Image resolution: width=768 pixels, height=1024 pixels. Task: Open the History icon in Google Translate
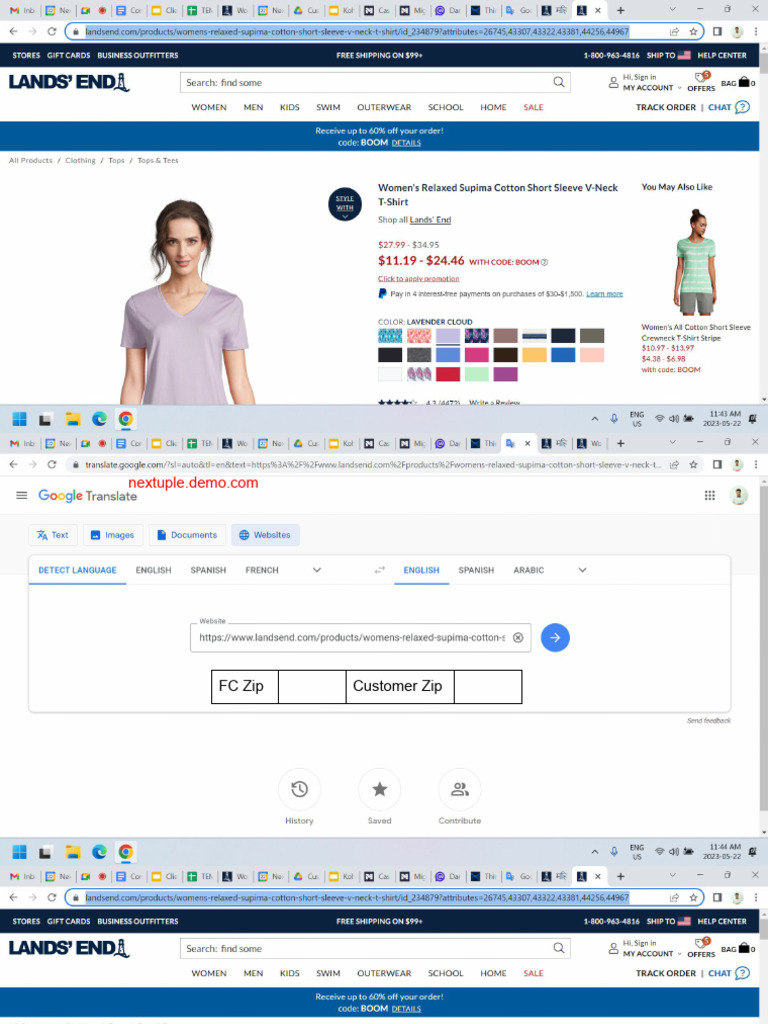tap(299, 790)
